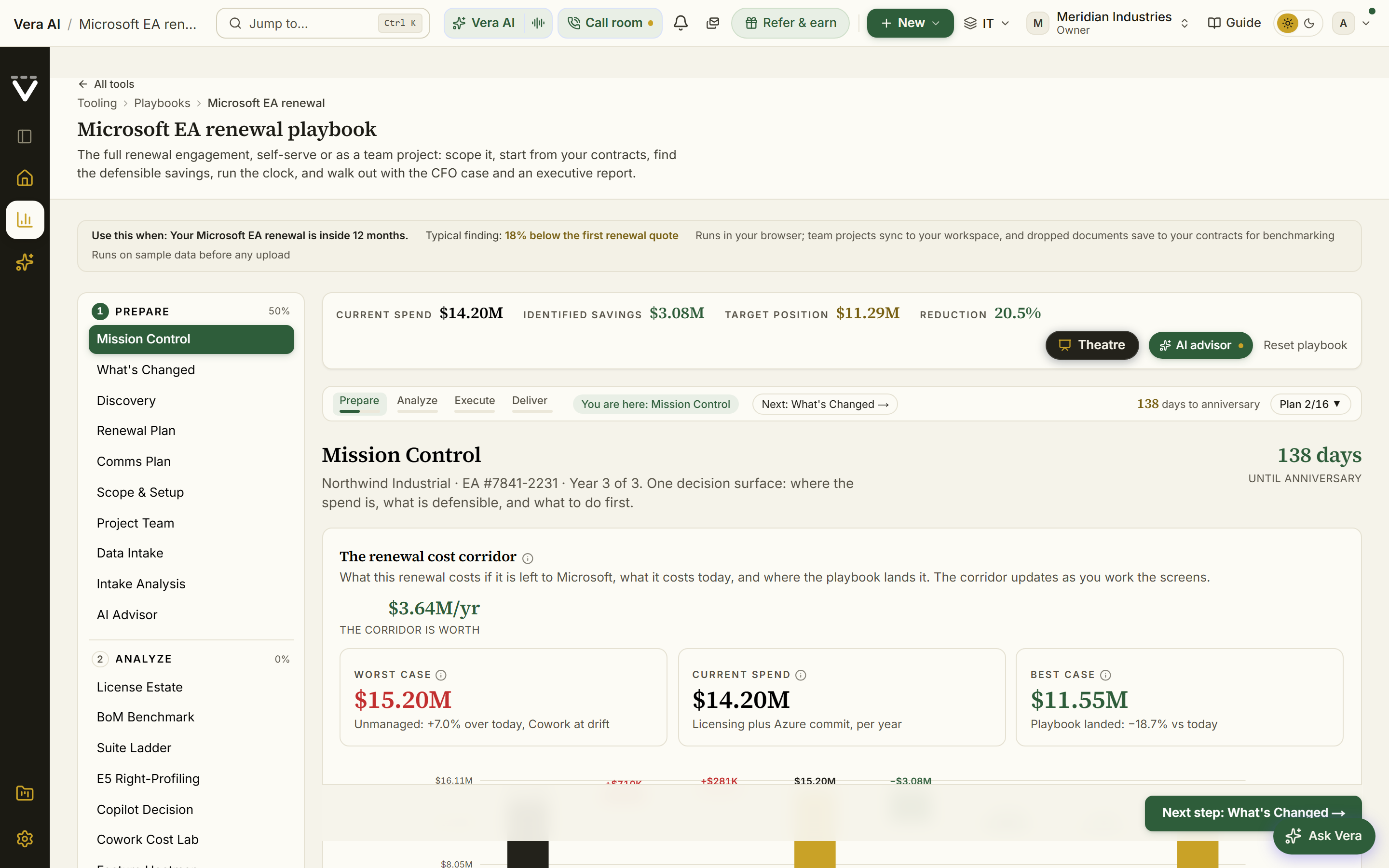Viewport: 1389px width, 868px height.
Task: Open the Call room button
Action: (610, 23)
